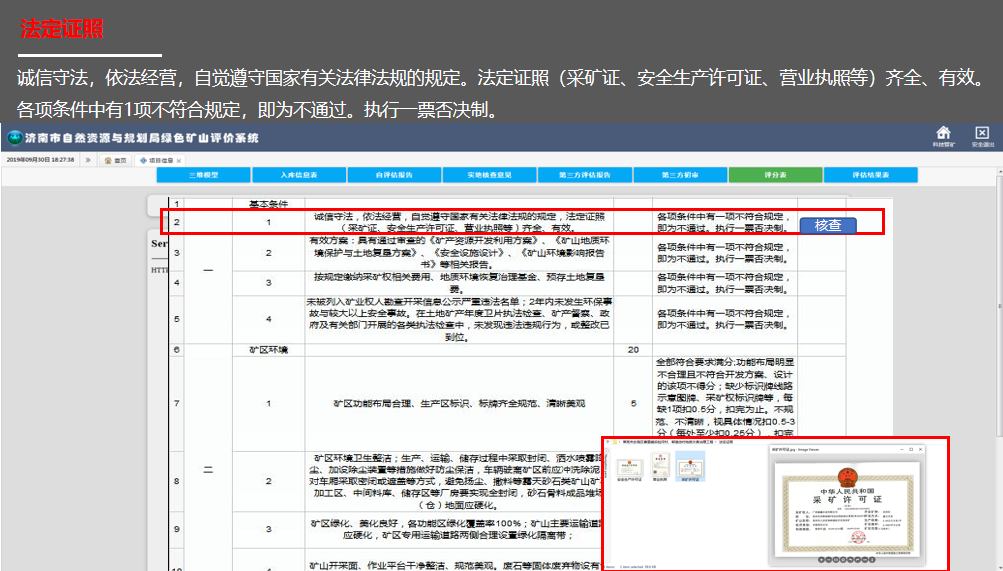Open the 三维模型 section

click(x=203, y=175)
